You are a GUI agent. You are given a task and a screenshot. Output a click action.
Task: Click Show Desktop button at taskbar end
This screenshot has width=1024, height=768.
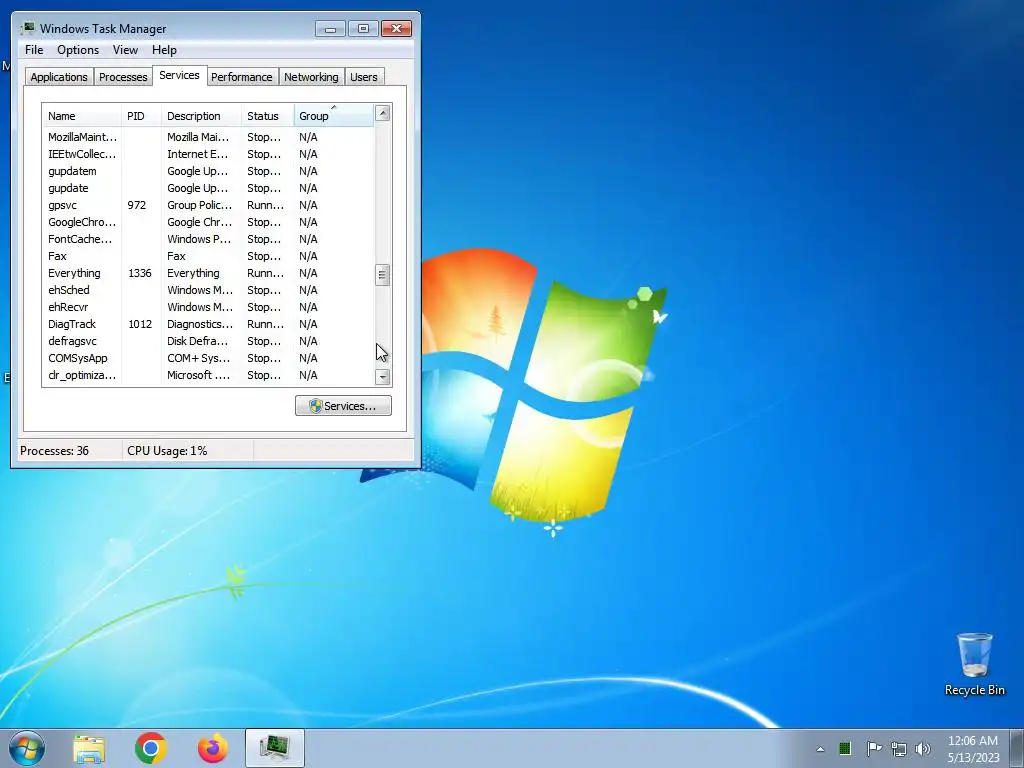1017,748
